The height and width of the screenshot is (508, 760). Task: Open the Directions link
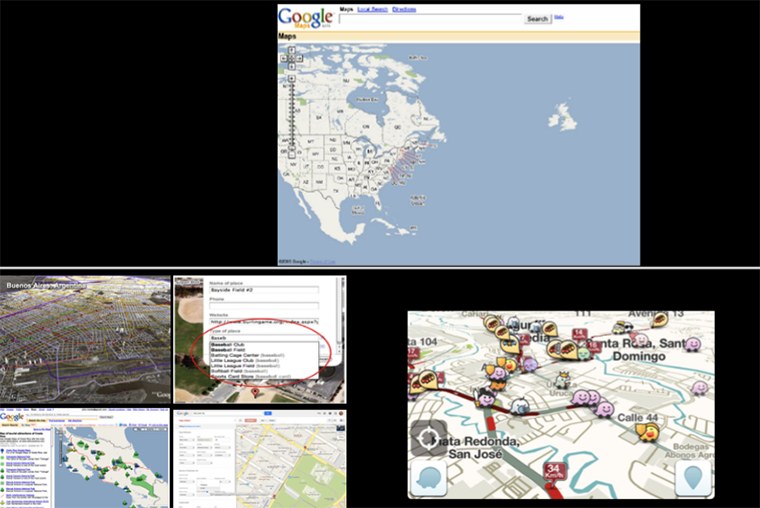point(404,9)
